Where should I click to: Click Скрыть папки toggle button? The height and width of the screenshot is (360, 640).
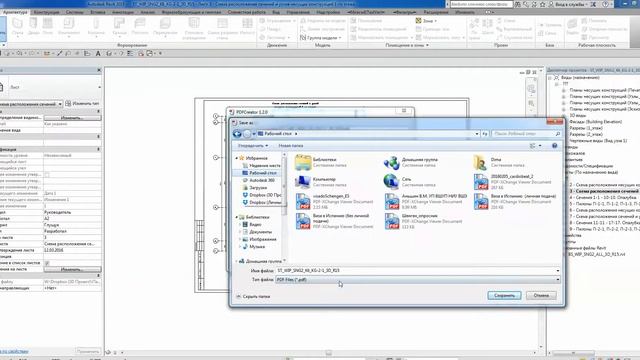(253, 297)
